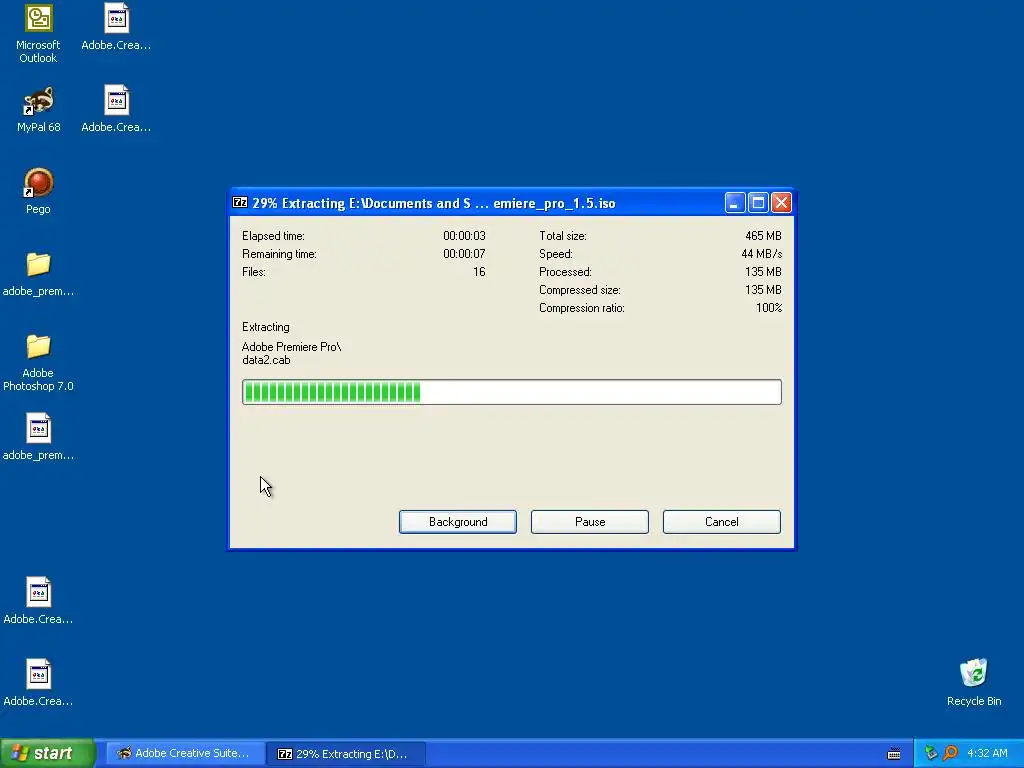Screen dimensions: 1024x768
Task: Select the Recycle Bin icon
Action: click(974, 682)
